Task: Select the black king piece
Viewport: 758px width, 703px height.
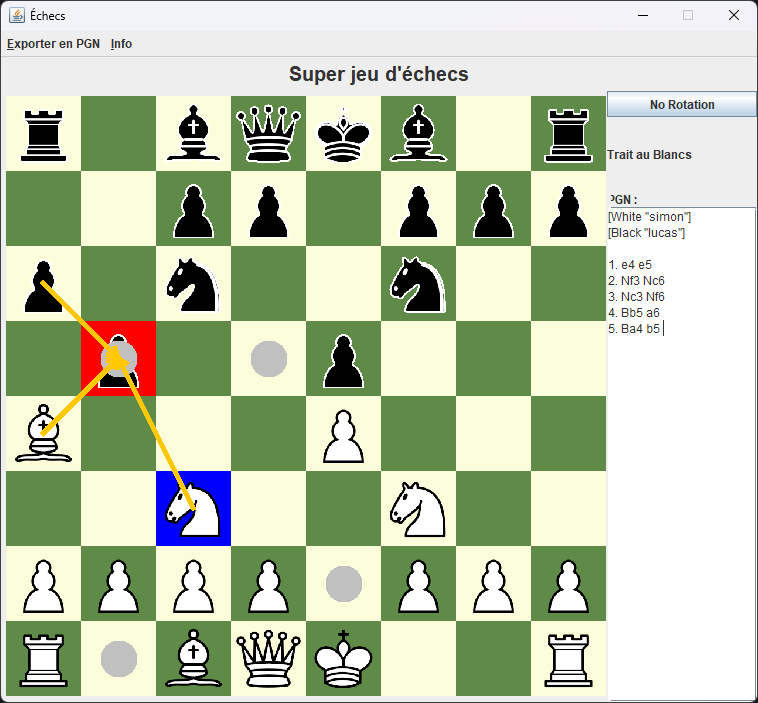Action: [343, 134]
